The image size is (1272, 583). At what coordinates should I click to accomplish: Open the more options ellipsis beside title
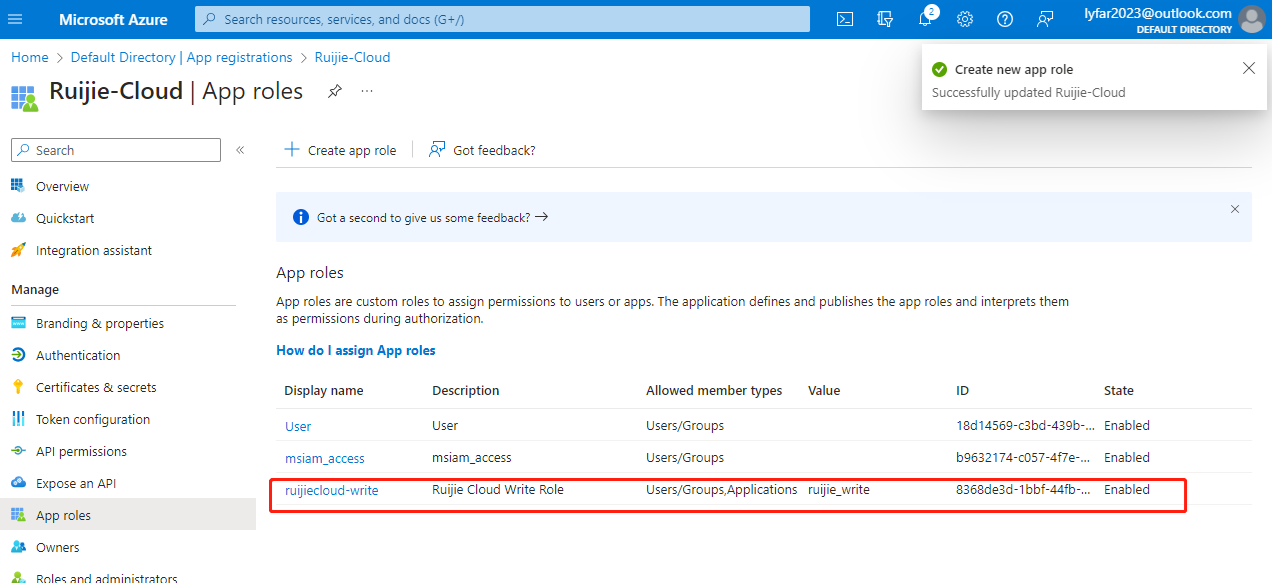point(367,91)
